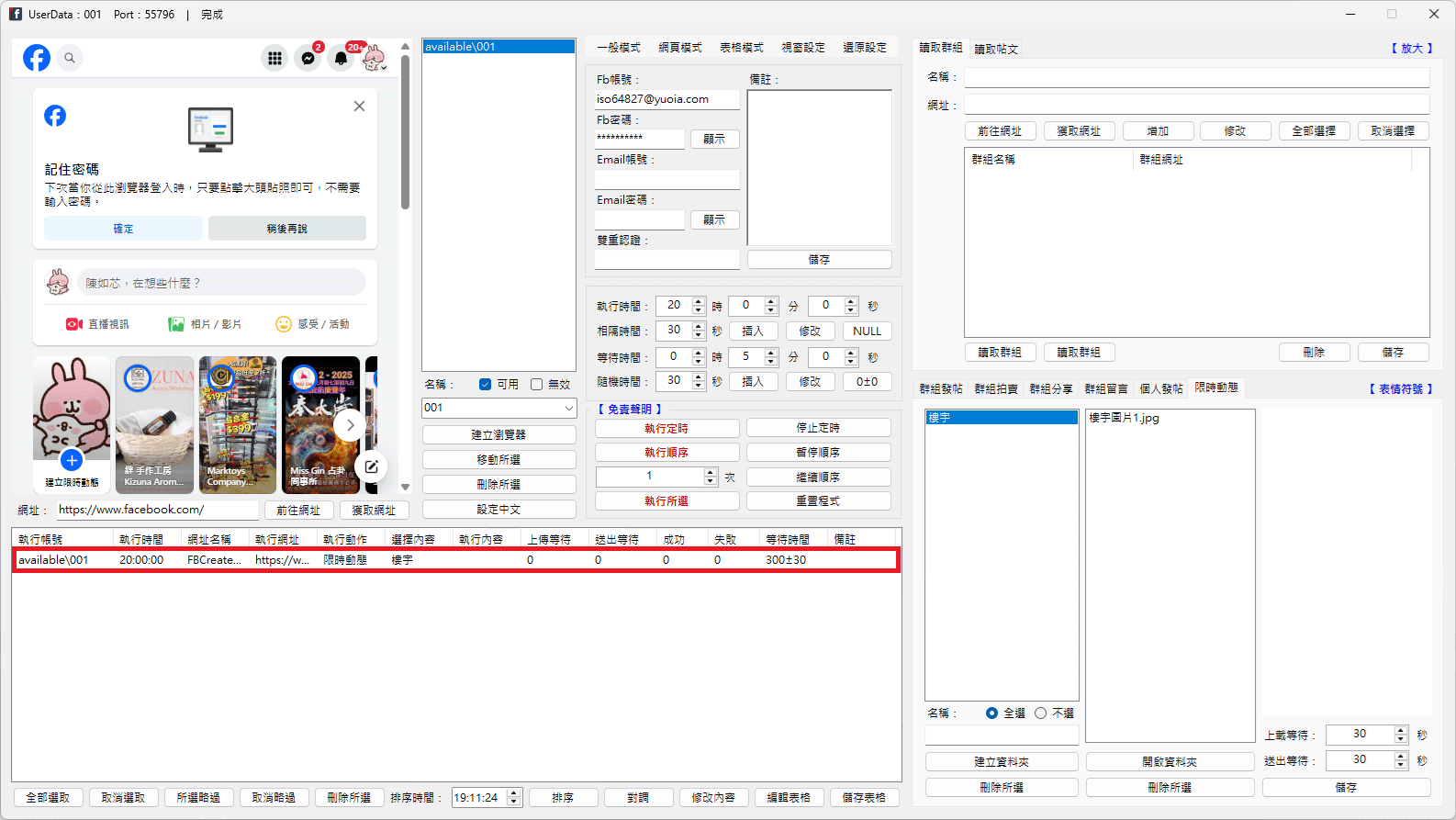Increase the 排序時間 value 19:11:24

pyautogui.click(x=515, y=793)
